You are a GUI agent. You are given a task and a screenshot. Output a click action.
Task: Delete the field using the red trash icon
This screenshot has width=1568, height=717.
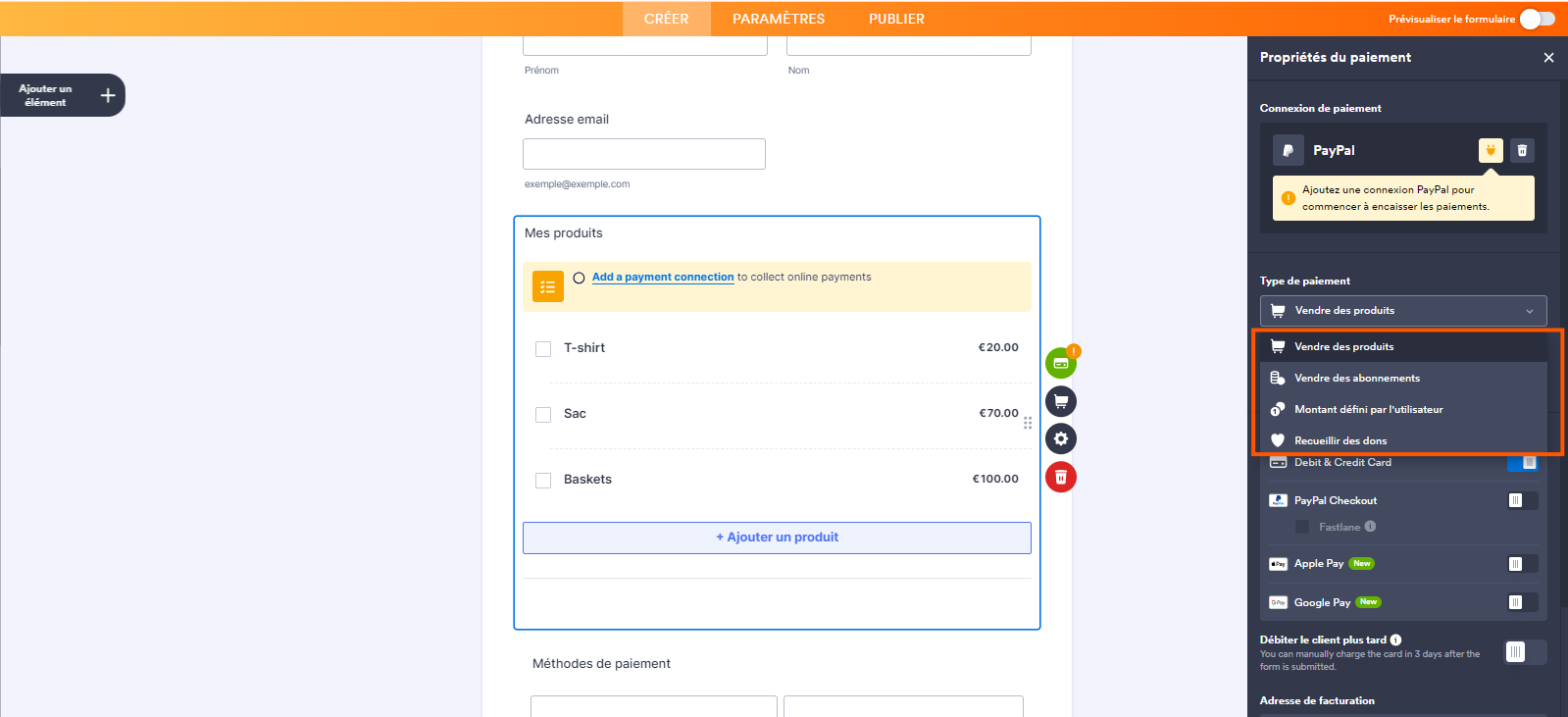point(1060,477)
